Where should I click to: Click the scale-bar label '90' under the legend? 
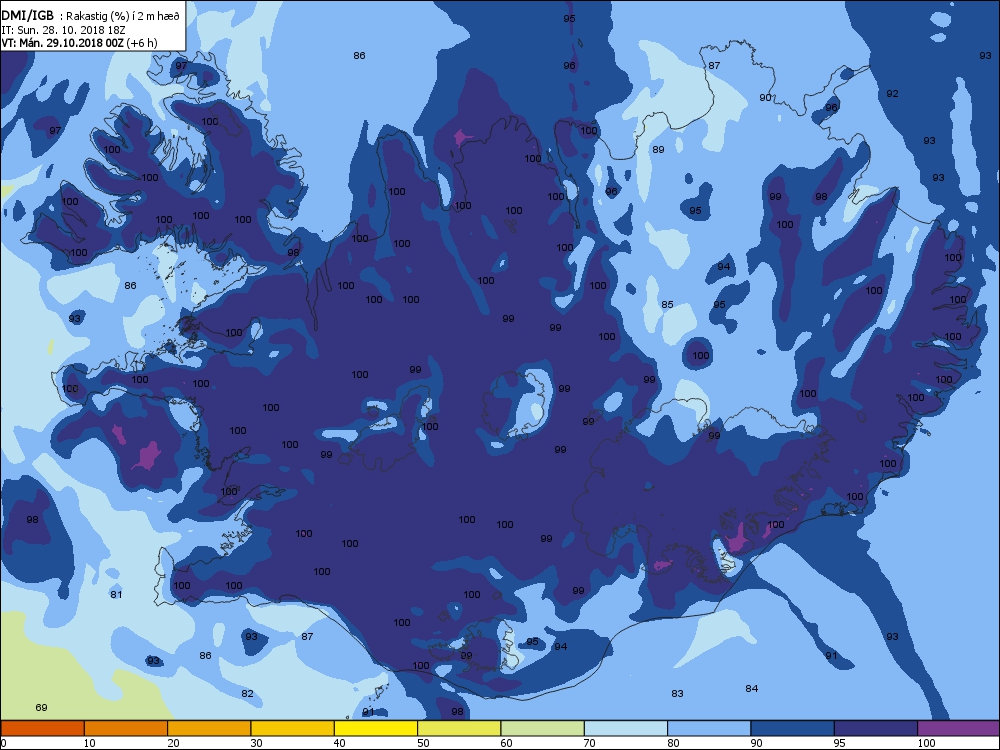click(x=756, y=743)
